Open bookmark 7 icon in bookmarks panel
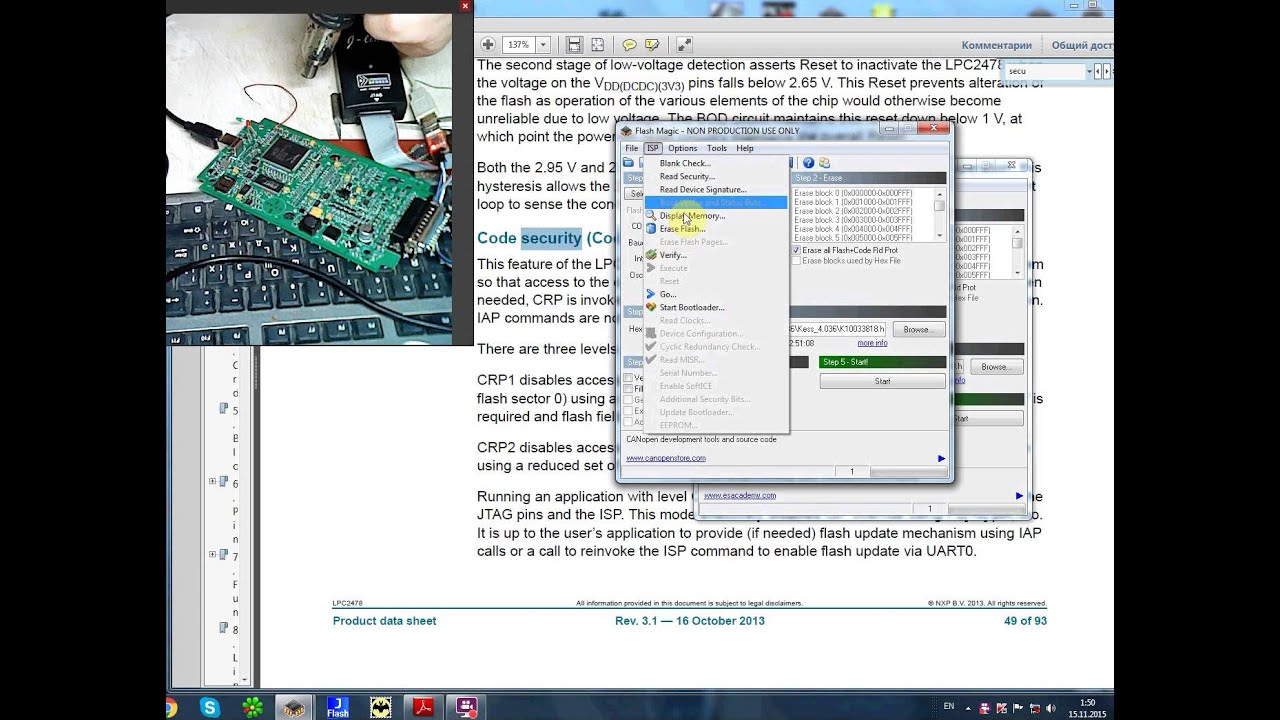1280x720 pixels. (224, 554)
